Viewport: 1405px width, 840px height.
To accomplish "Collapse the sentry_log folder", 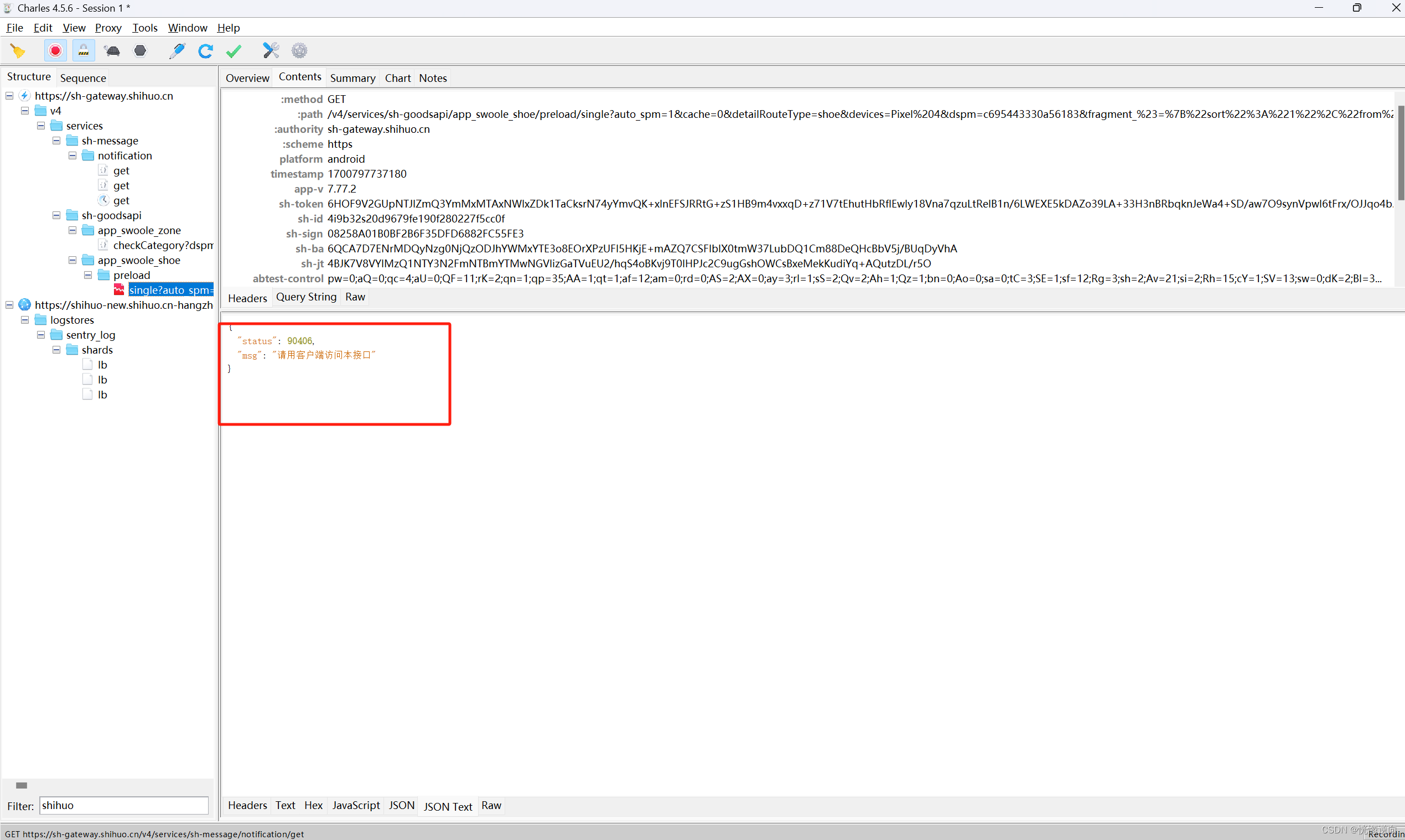I will 41,335.
